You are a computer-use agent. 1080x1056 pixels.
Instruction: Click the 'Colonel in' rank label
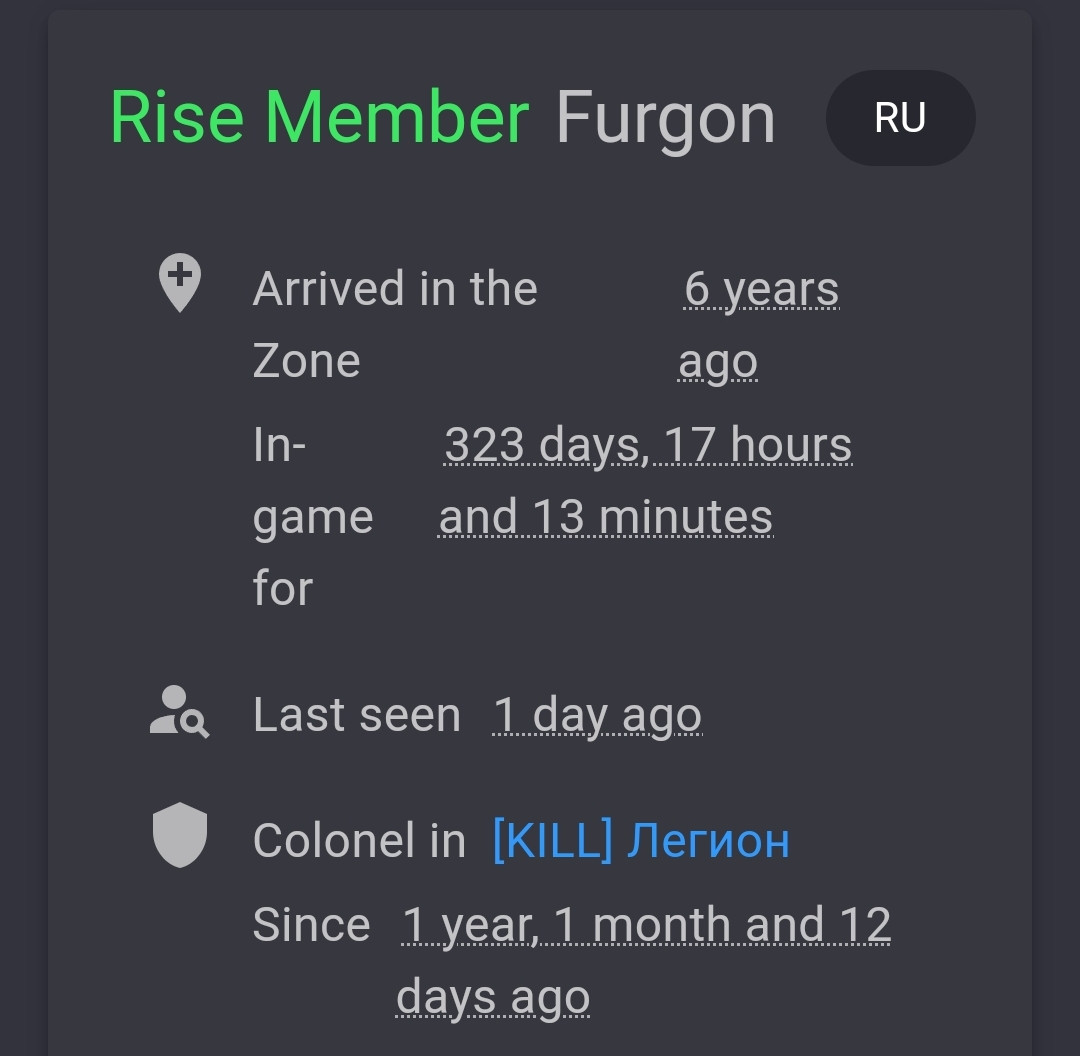[360, 841]
